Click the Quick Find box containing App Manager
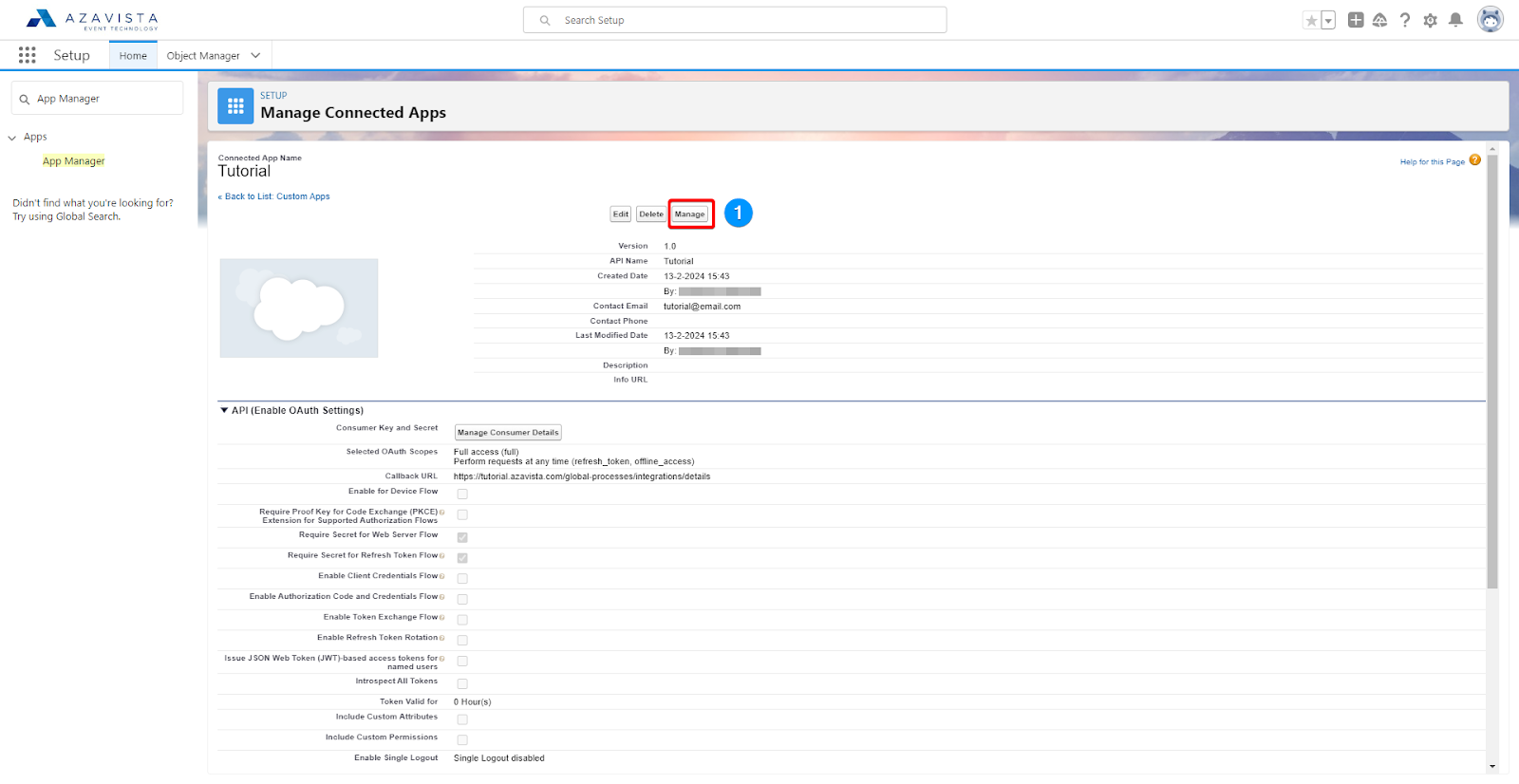Viewport: 1519px width, 784px height. point(97,98)
